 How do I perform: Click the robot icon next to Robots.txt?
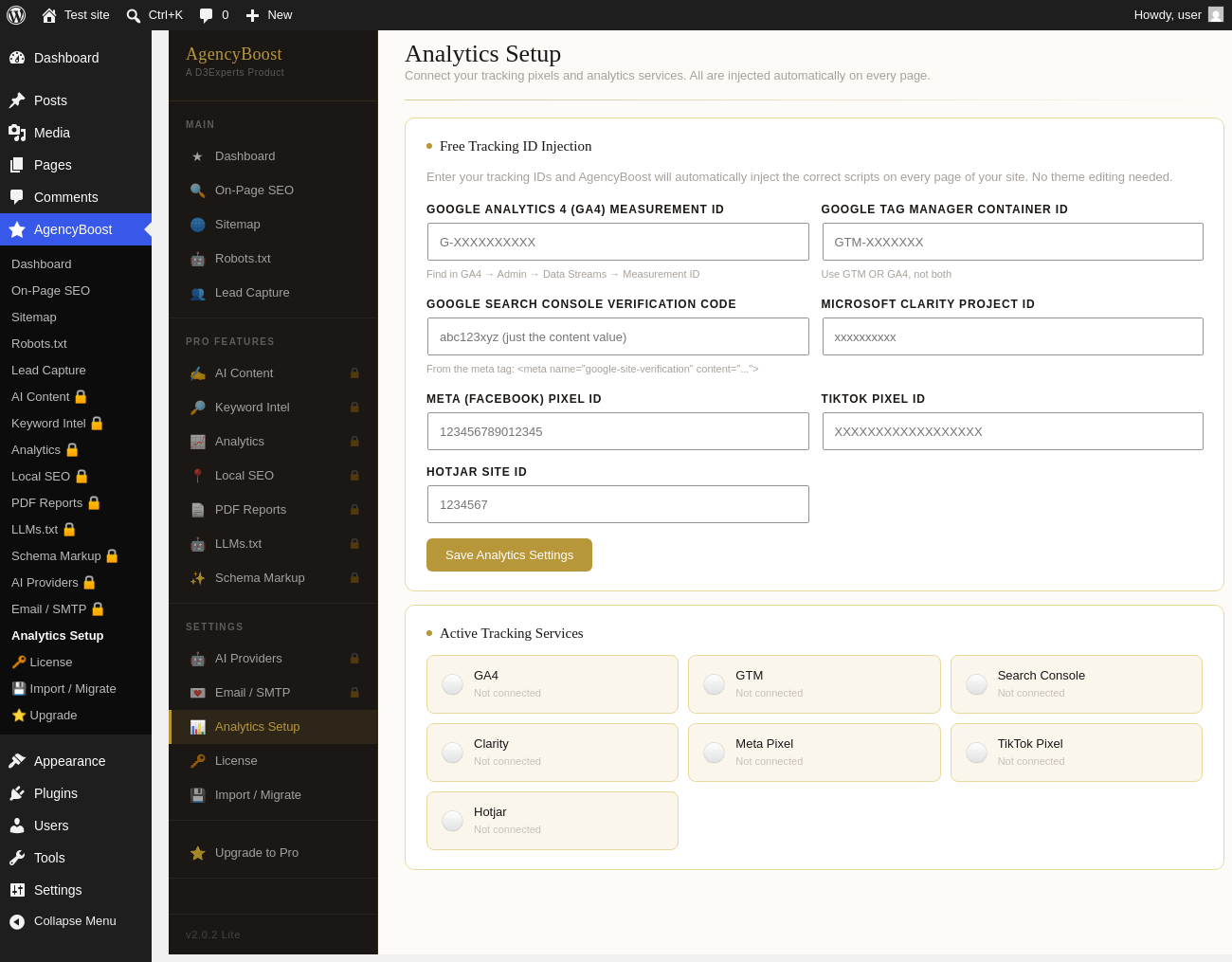[x=197, y=259]
